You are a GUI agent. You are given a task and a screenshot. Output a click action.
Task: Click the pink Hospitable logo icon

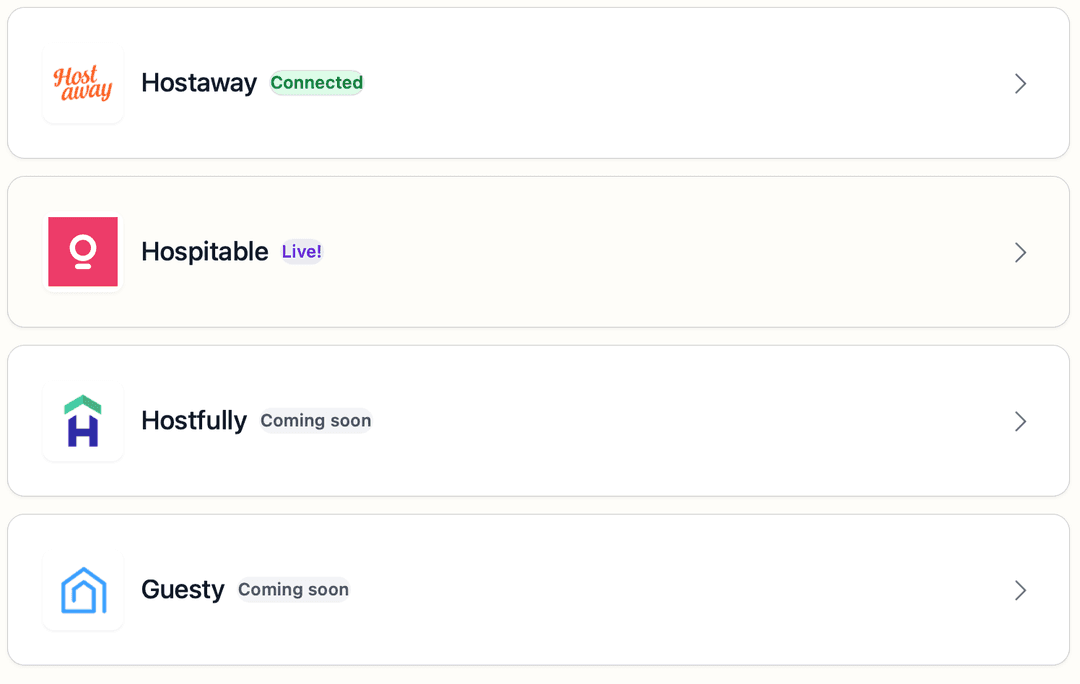coord(83,252)
